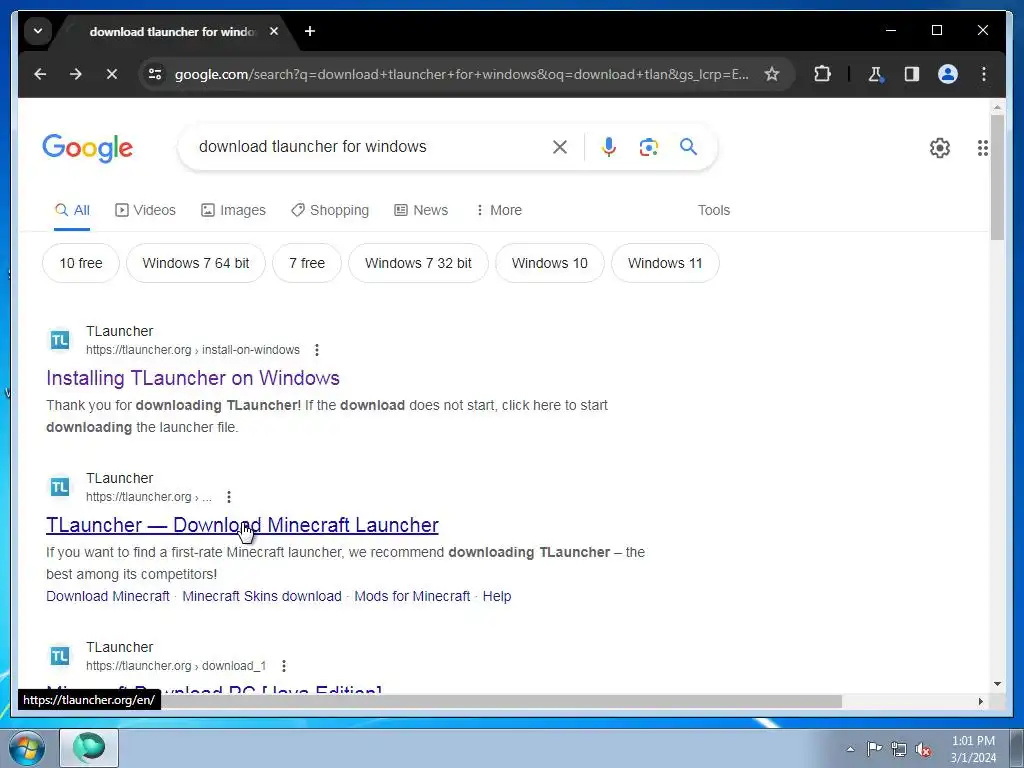Go forward with the forward arrow

(76, 74)
